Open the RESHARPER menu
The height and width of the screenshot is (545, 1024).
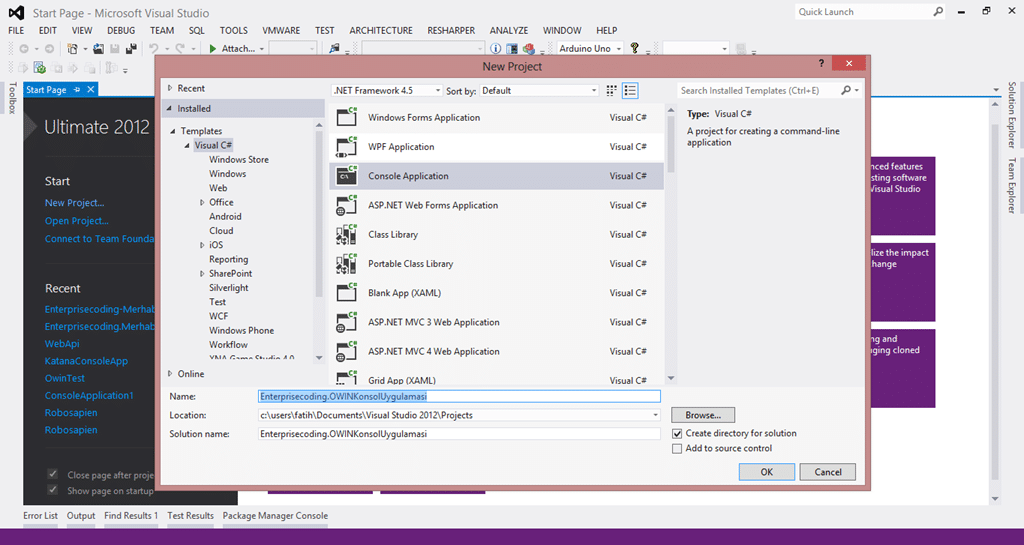point(451,30)
